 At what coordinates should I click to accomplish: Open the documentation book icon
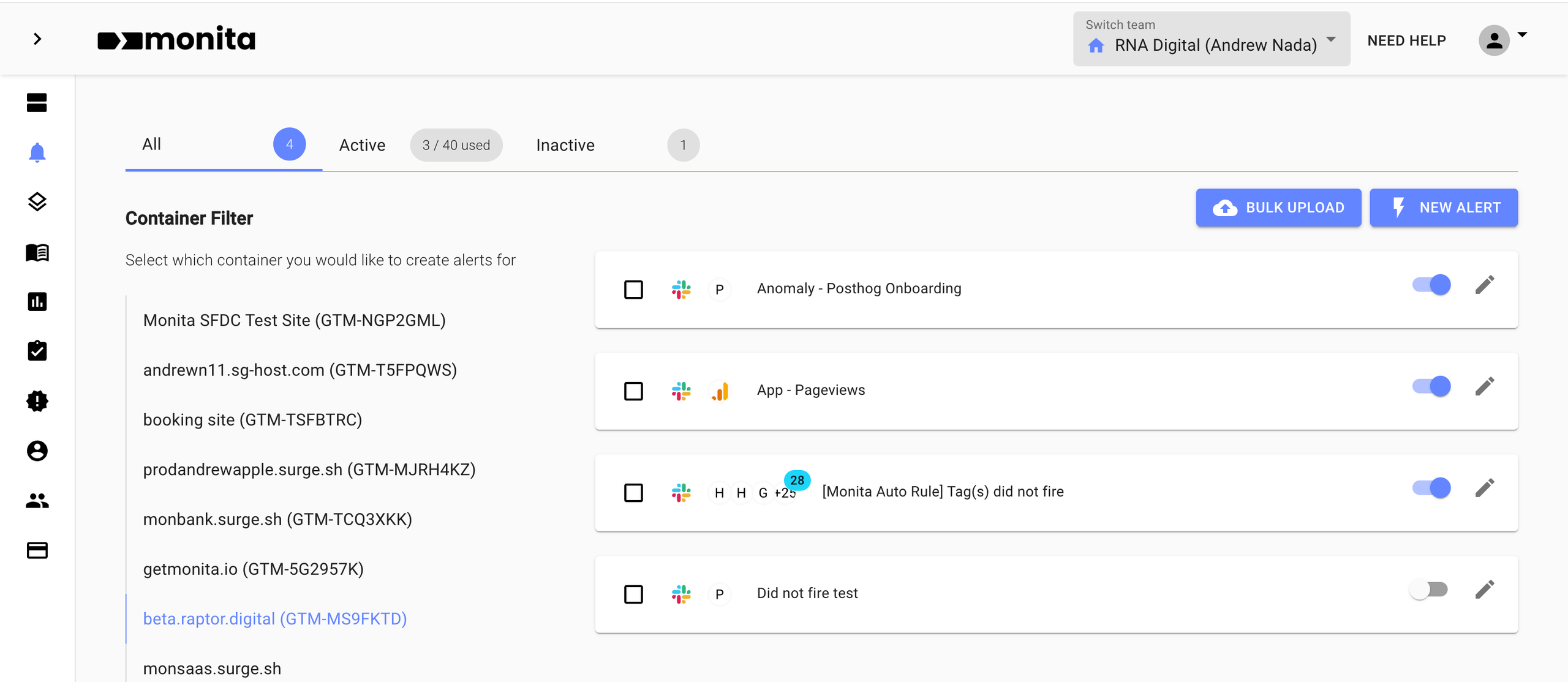click(37, 252)
